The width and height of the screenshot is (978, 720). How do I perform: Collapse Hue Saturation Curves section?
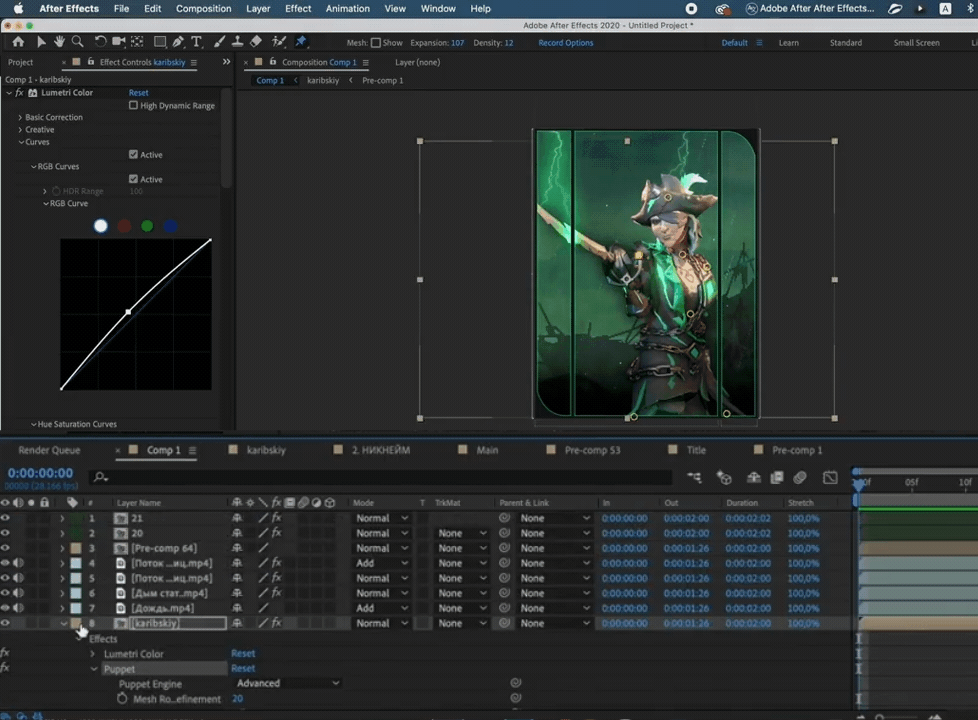(x=34, y=424)
